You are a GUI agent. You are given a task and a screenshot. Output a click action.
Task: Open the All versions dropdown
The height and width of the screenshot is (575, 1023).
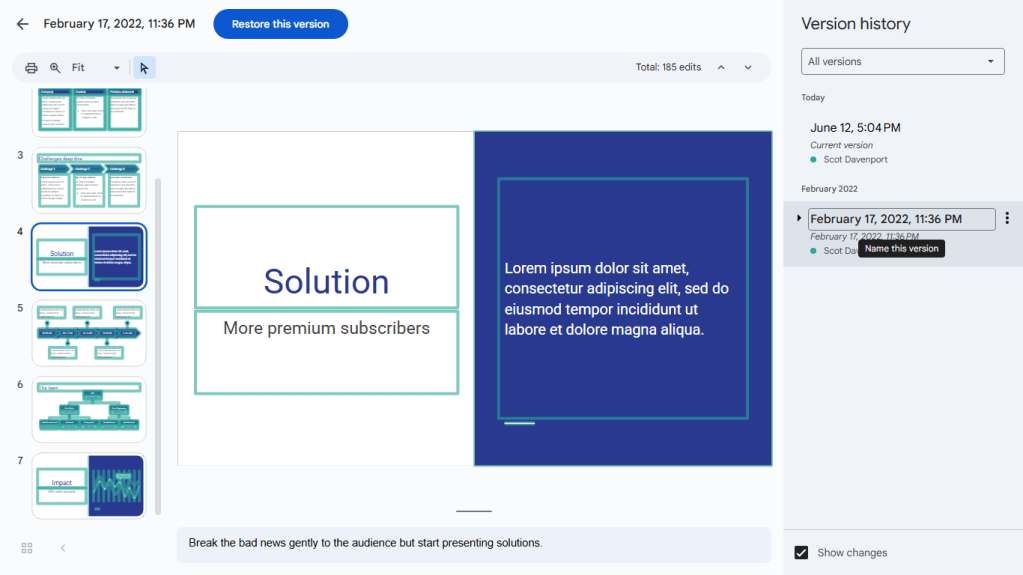[902, 62]
